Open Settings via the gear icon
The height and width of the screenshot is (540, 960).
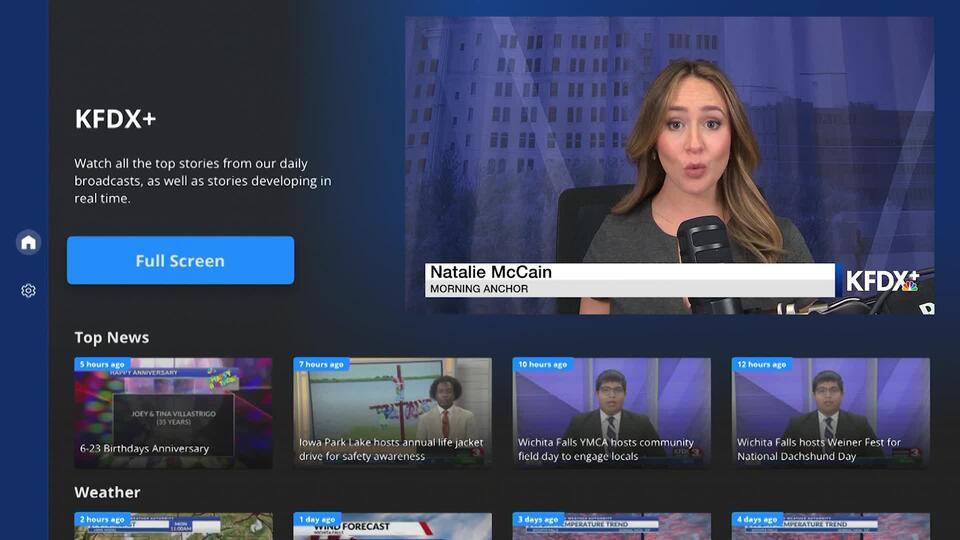coord(28,291)
